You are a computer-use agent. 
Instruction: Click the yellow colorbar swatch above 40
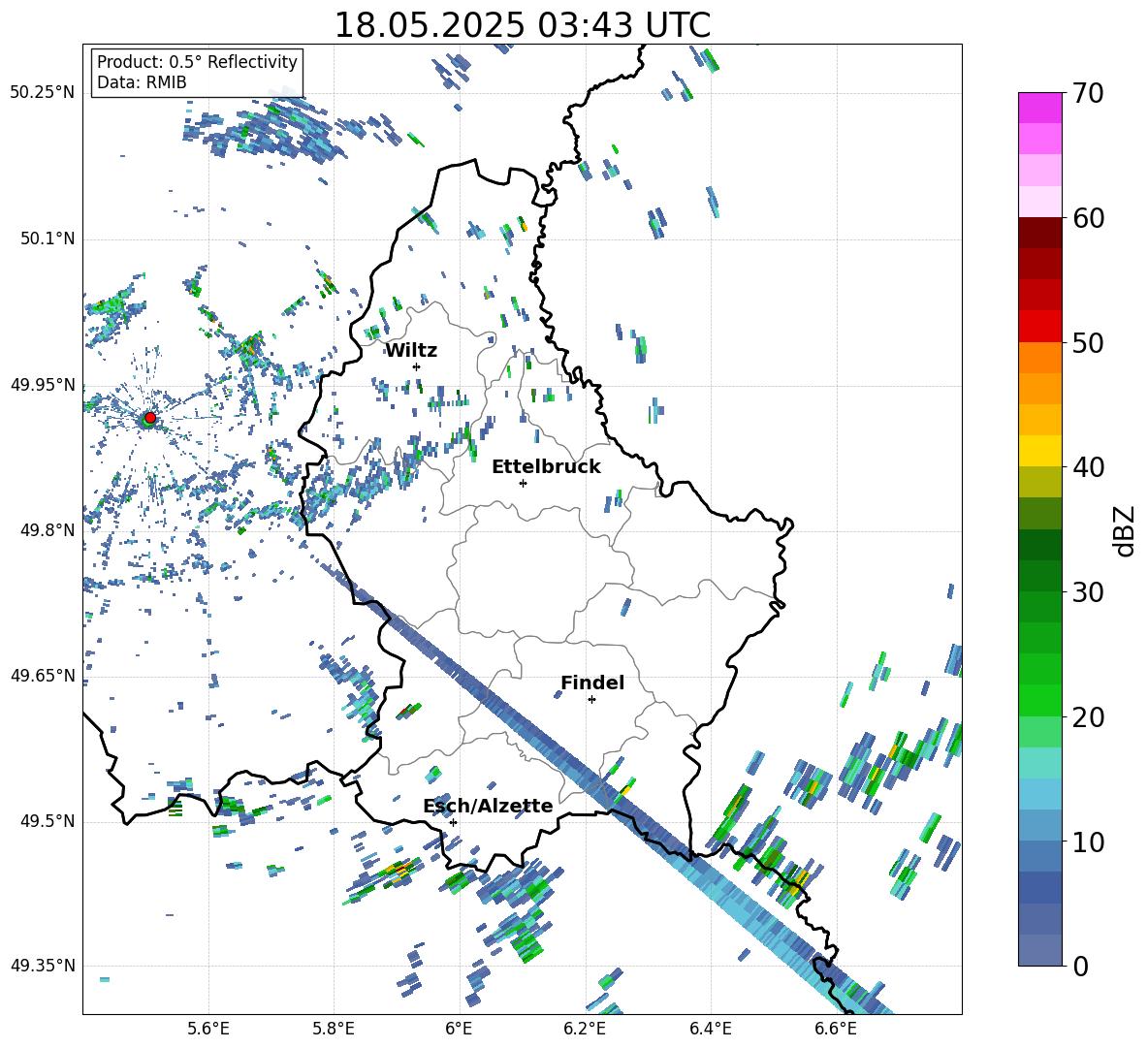1039,451
